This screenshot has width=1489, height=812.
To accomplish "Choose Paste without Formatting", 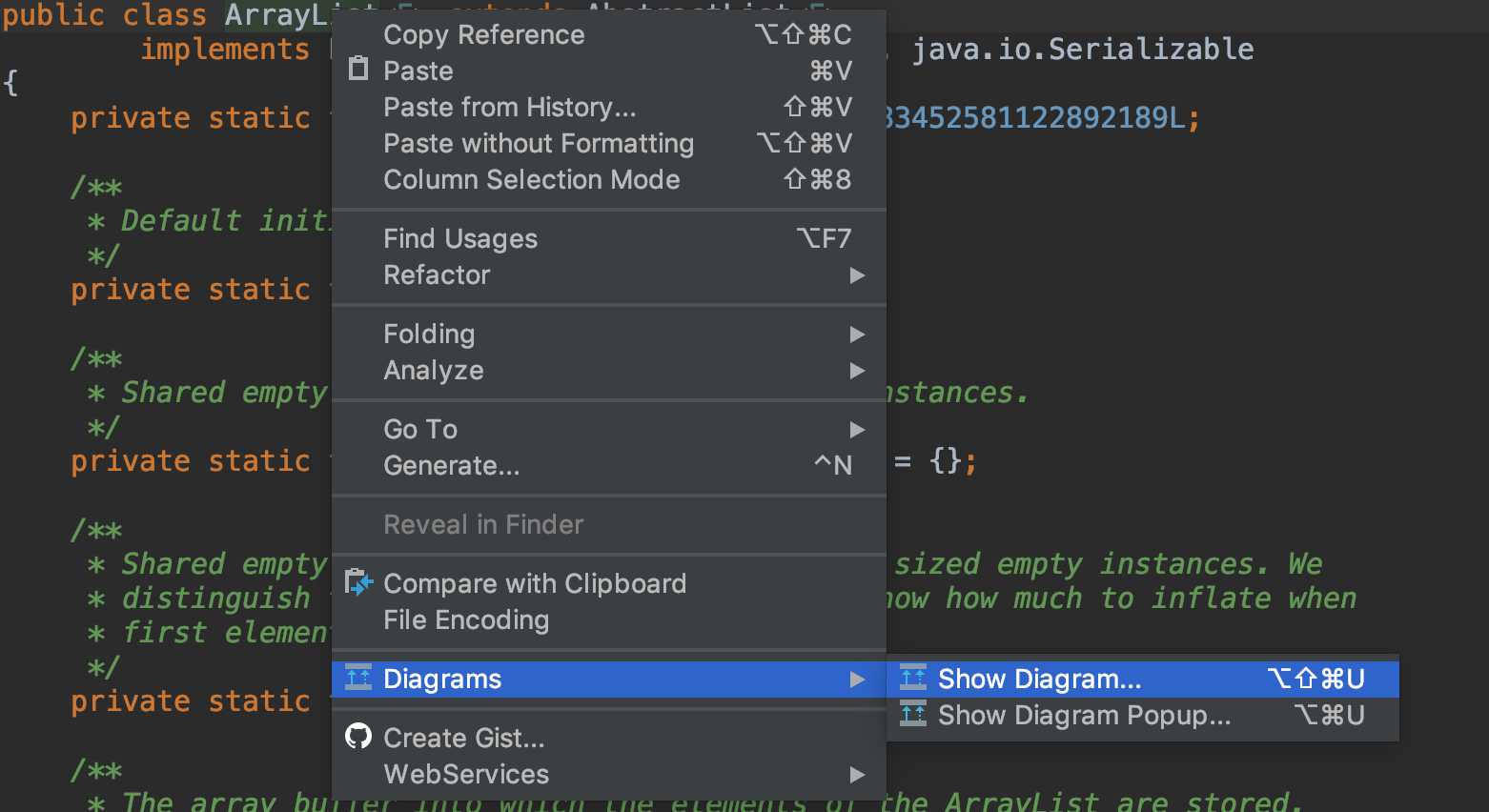I will (x=609, y=143).
